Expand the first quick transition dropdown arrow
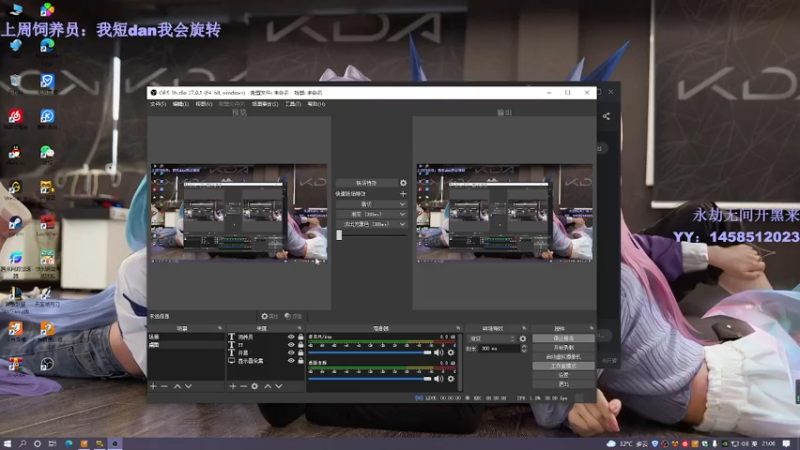 click(403, 204)
